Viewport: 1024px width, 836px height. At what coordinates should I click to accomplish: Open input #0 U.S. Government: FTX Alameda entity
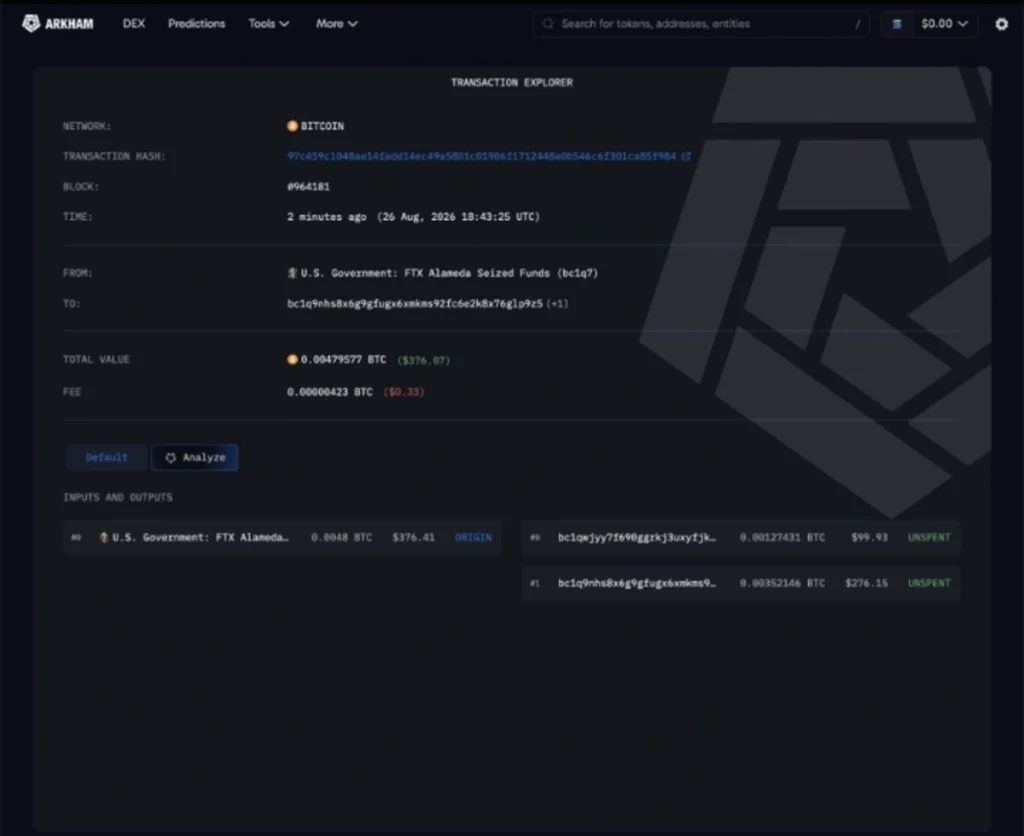[x=200, y=538]
